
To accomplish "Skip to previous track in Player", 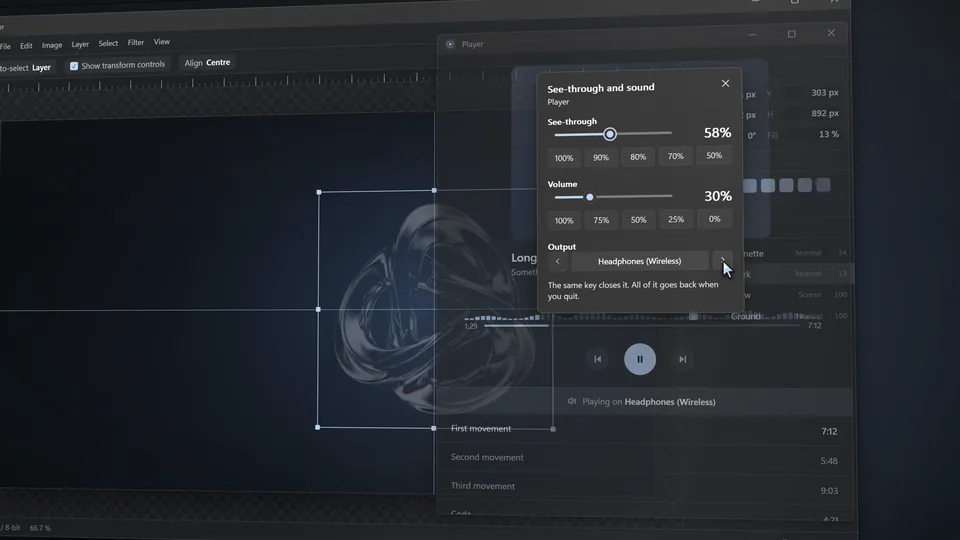I will pyautogui.click(x=598, y=359).
